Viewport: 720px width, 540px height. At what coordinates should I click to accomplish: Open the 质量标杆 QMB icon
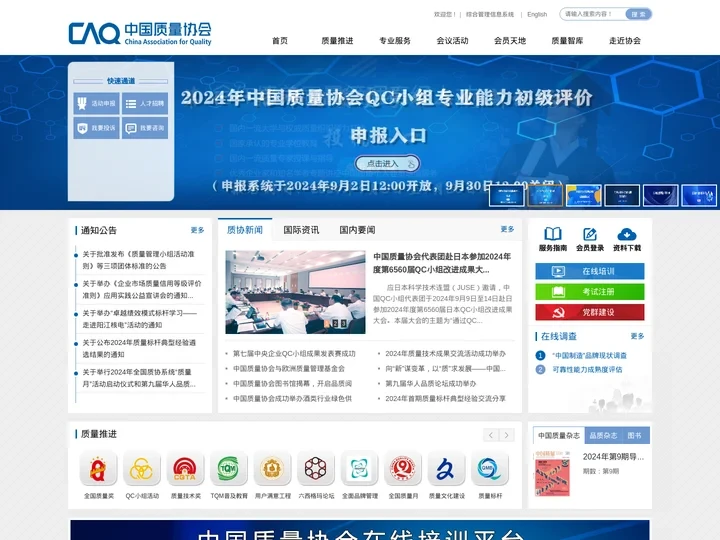click(x=490, y=469)
